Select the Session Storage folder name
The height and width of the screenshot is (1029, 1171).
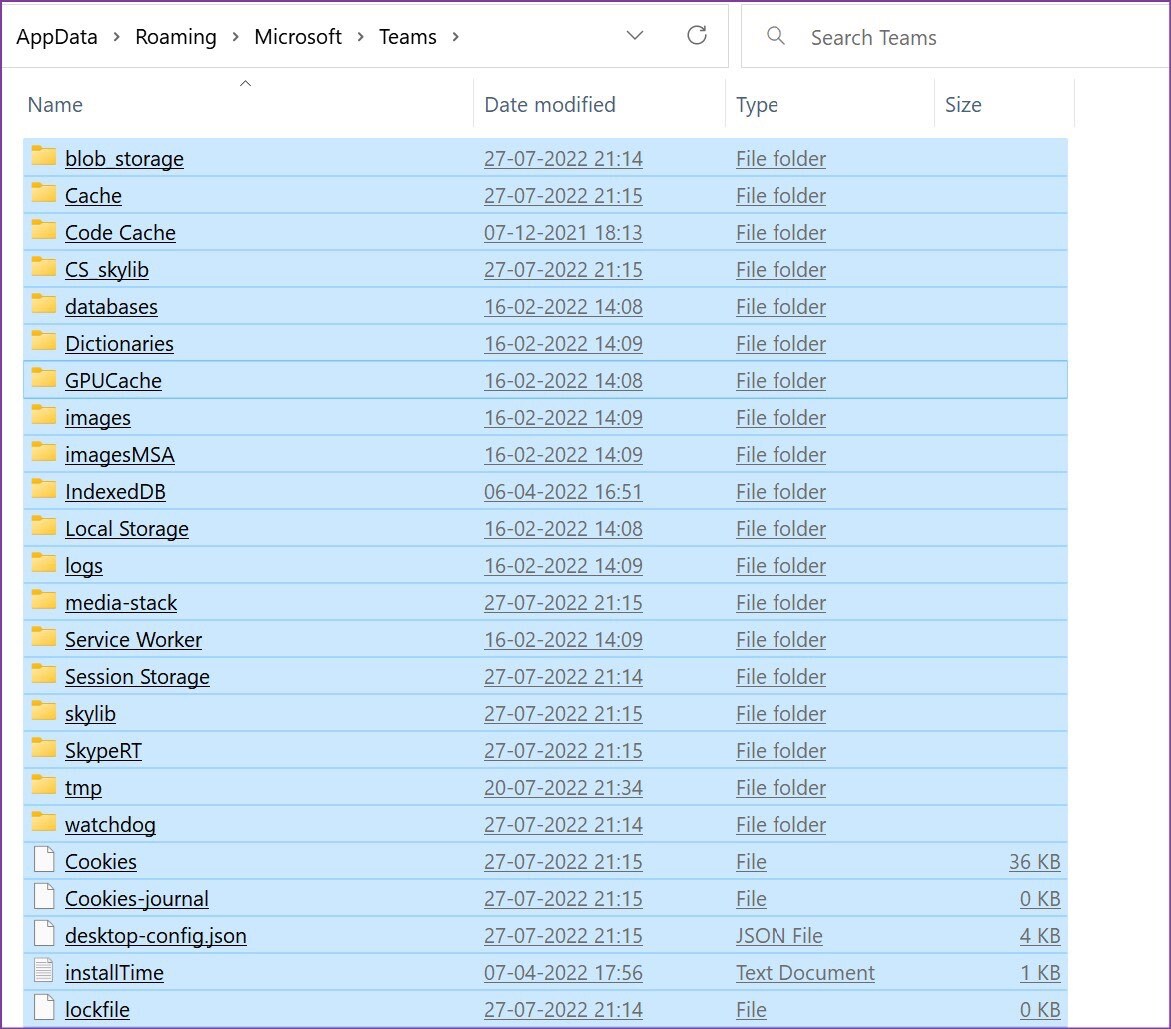(x=137, y=677)
